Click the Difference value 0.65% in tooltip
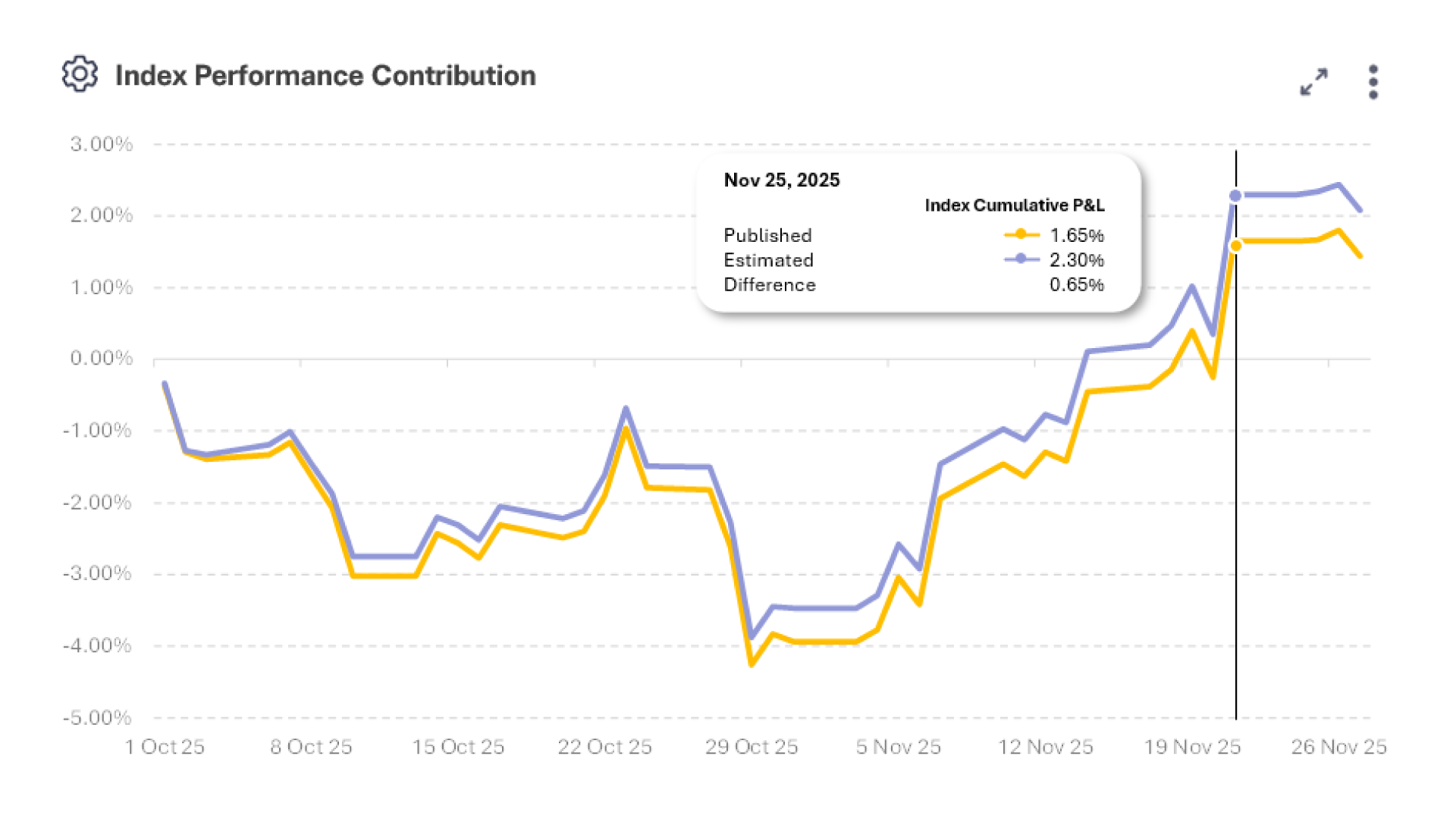Screen dimensions: 1456x819 click(1076, 285)
